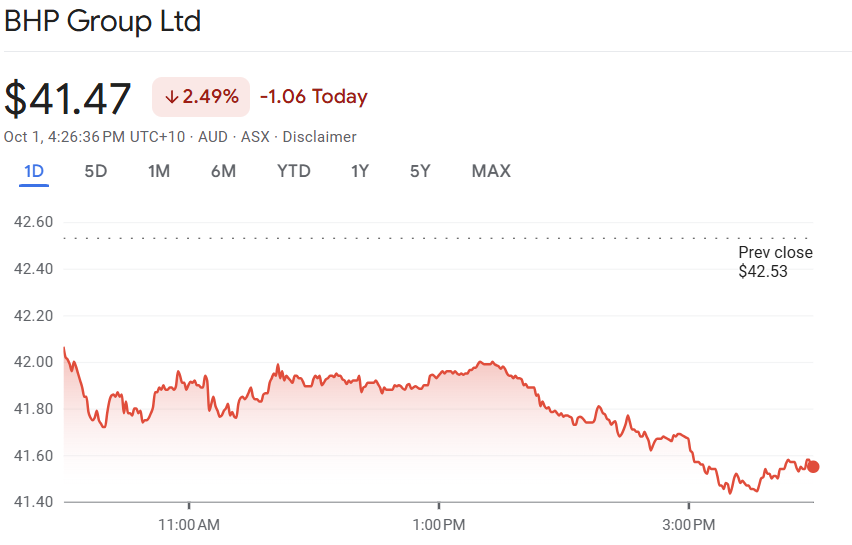Image resolution: width=852 pixels, height=545 pixels.
Task: Select the YTD range tab
Action: 294,171
